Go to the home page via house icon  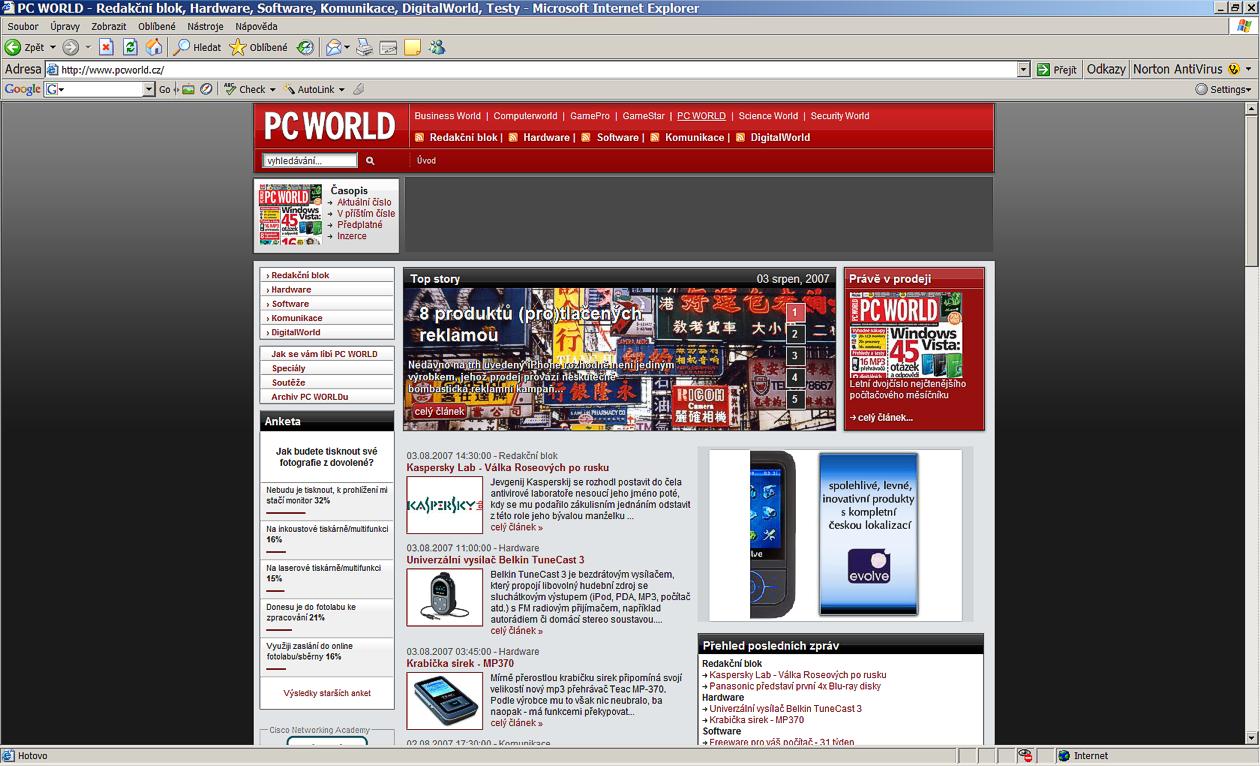tap(154, 47)
